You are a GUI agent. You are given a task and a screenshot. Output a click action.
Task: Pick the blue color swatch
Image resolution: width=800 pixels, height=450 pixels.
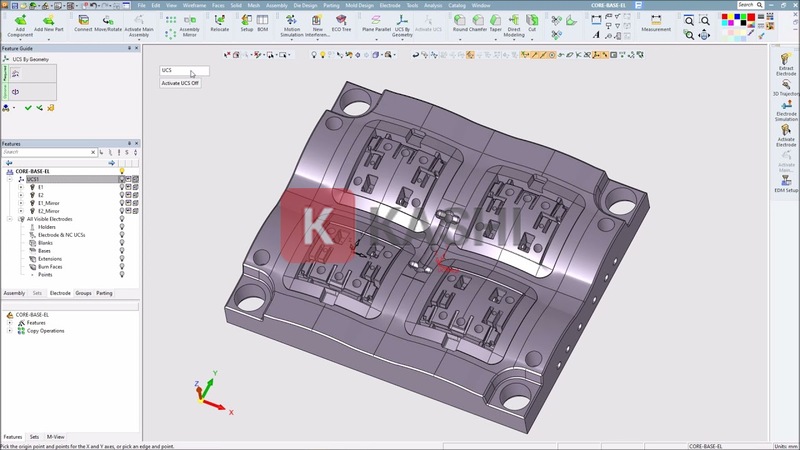pos(737,17)
